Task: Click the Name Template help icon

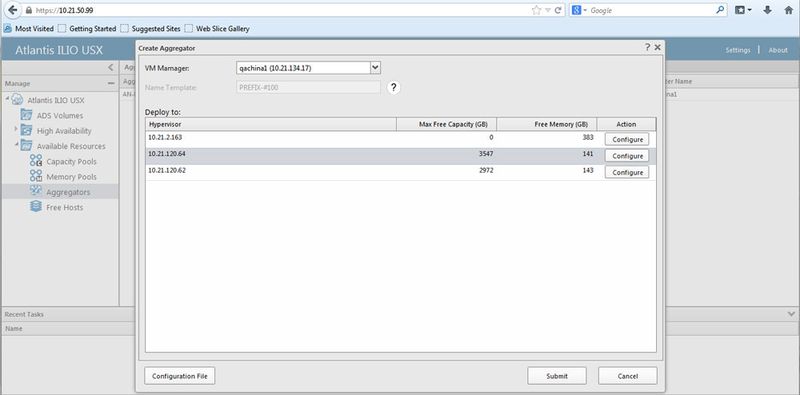Action: tap(393, 87)
